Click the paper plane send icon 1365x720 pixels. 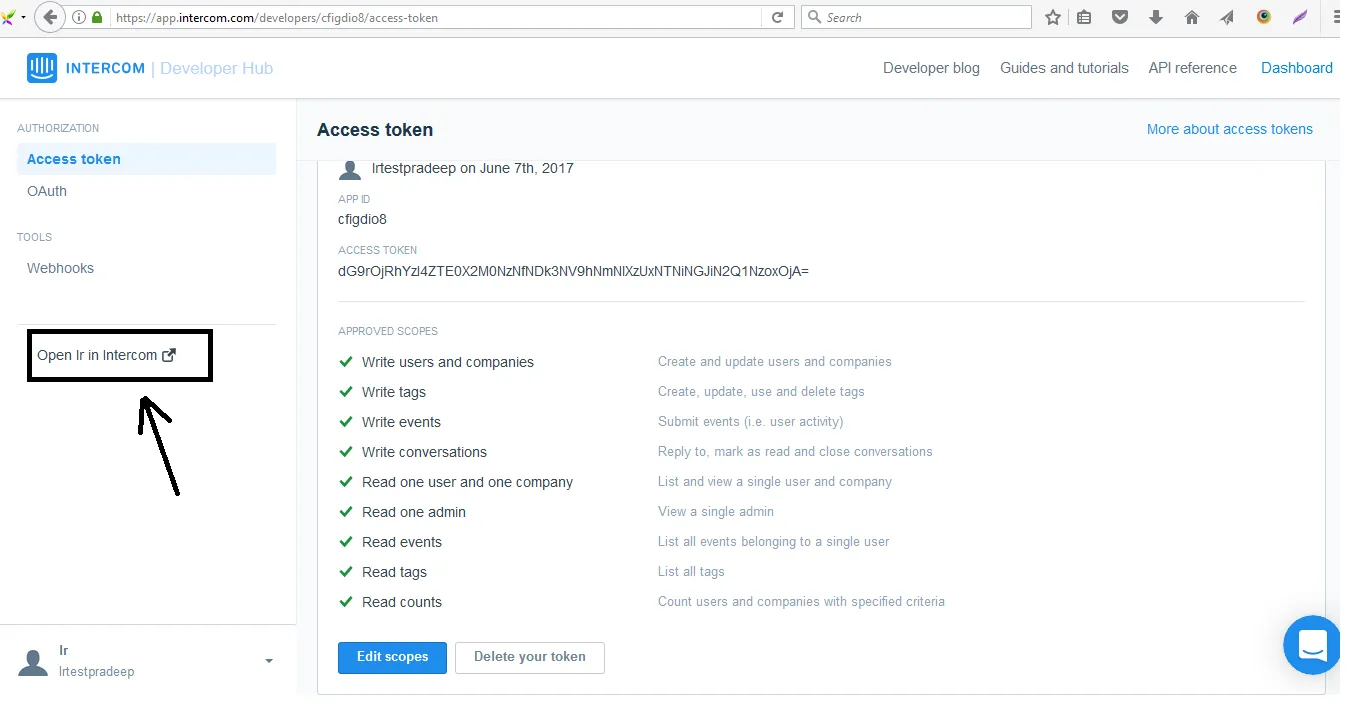click(x=1227, y=17)
